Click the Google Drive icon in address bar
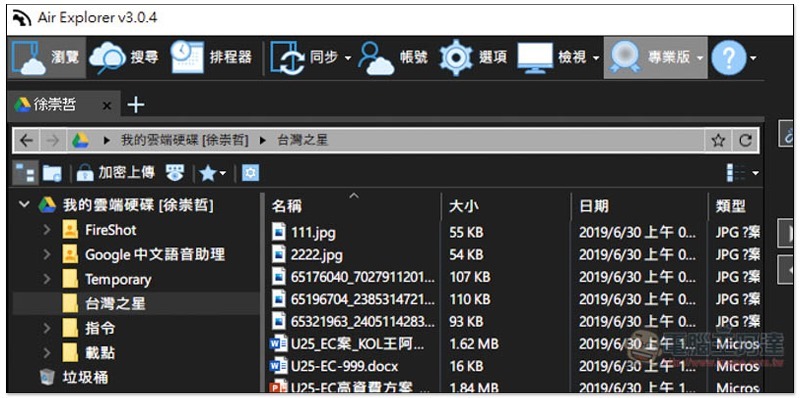Screen dimensions: 800x398 coord(80,140)
